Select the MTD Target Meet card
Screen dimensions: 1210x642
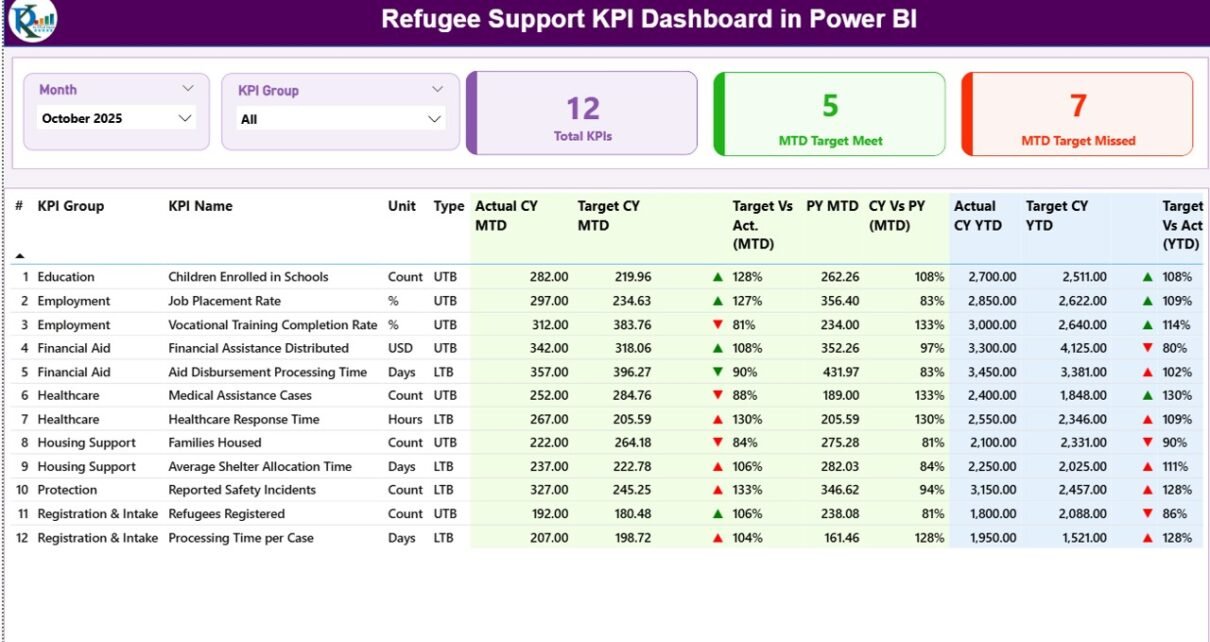click(x=829, y=113)
